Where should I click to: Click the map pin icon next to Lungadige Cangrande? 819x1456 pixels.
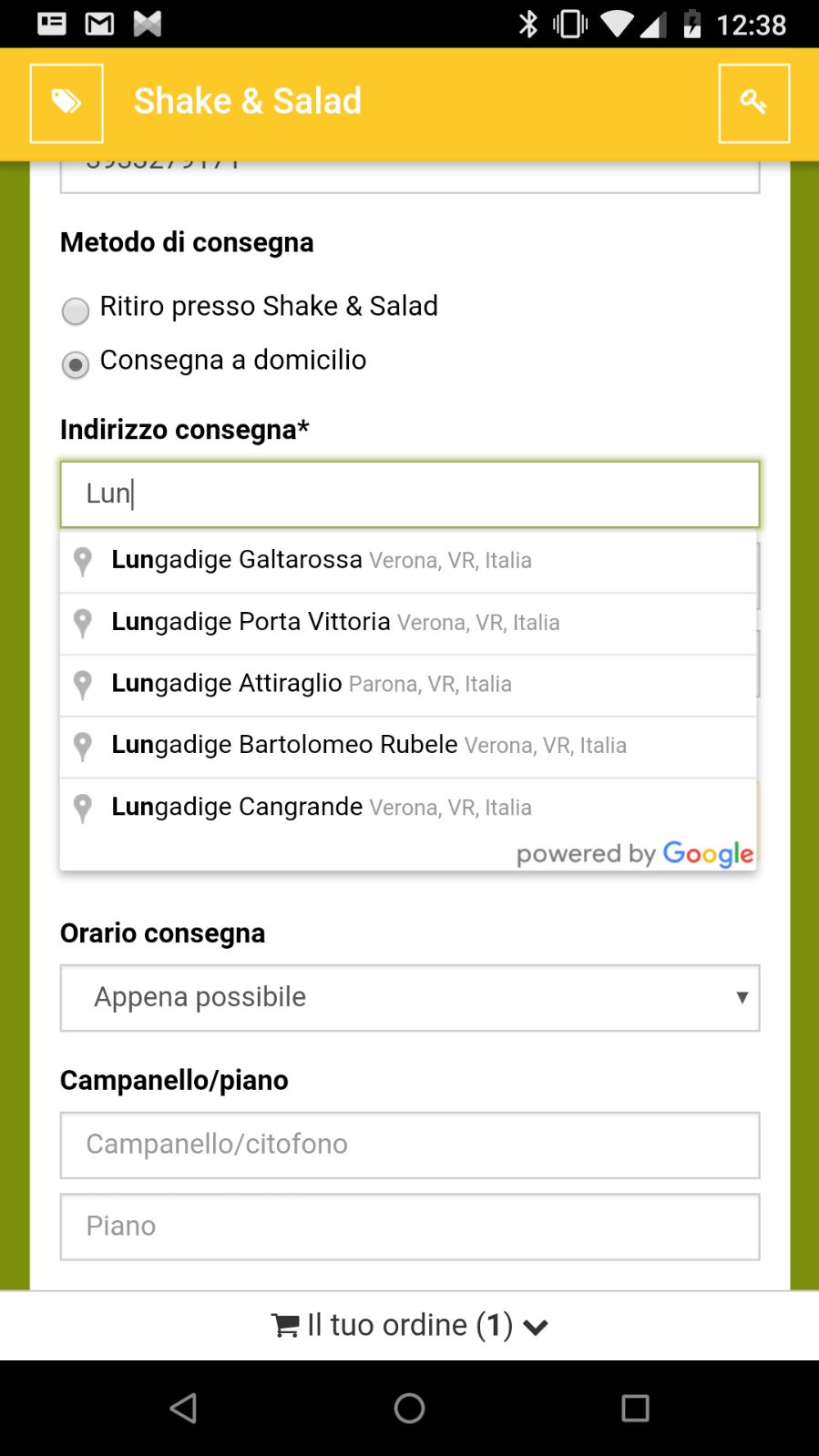[x=82, y=808]
